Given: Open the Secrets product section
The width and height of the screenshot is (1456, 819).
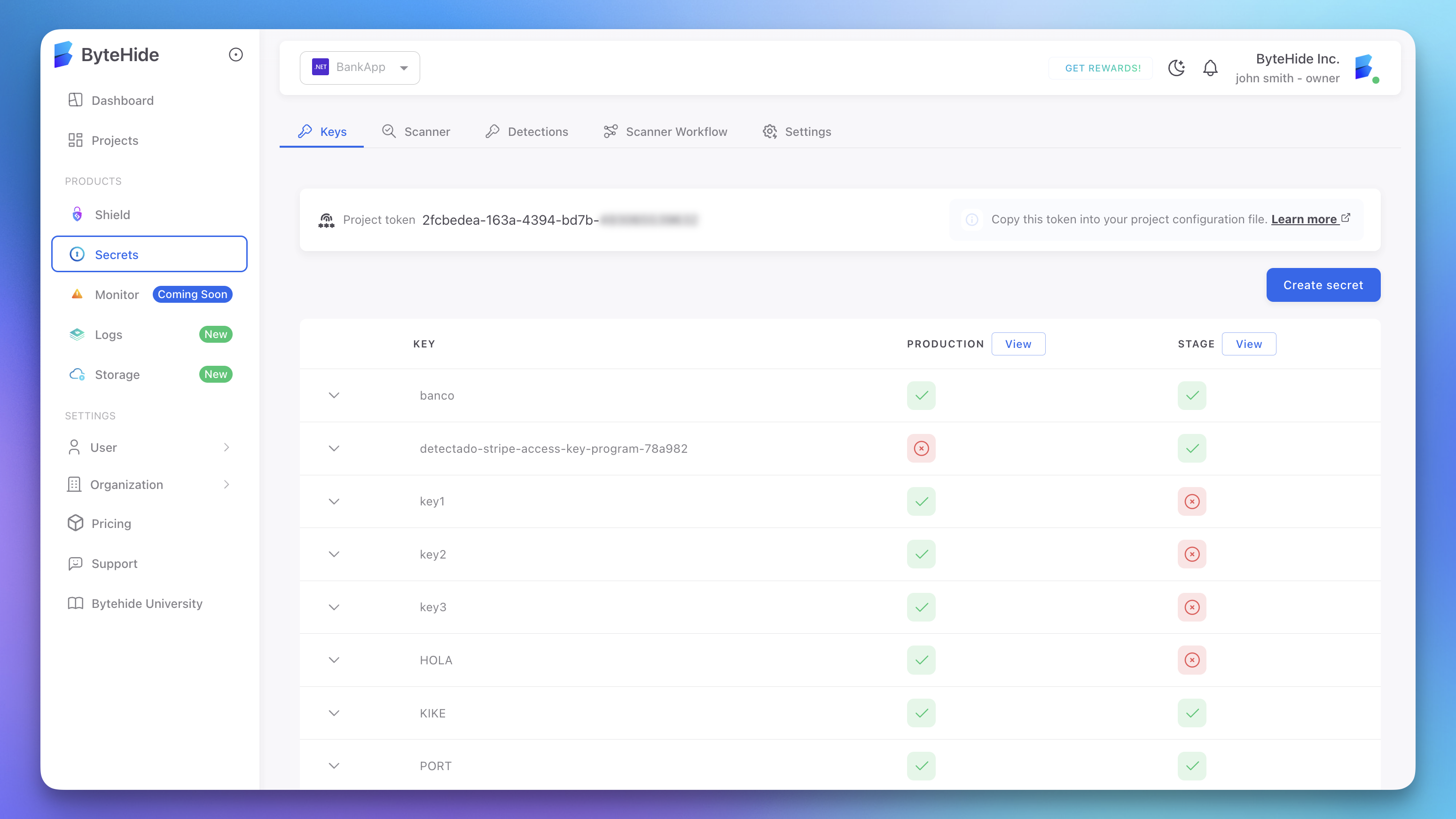Looking at the screenshot, I should 117,254.
